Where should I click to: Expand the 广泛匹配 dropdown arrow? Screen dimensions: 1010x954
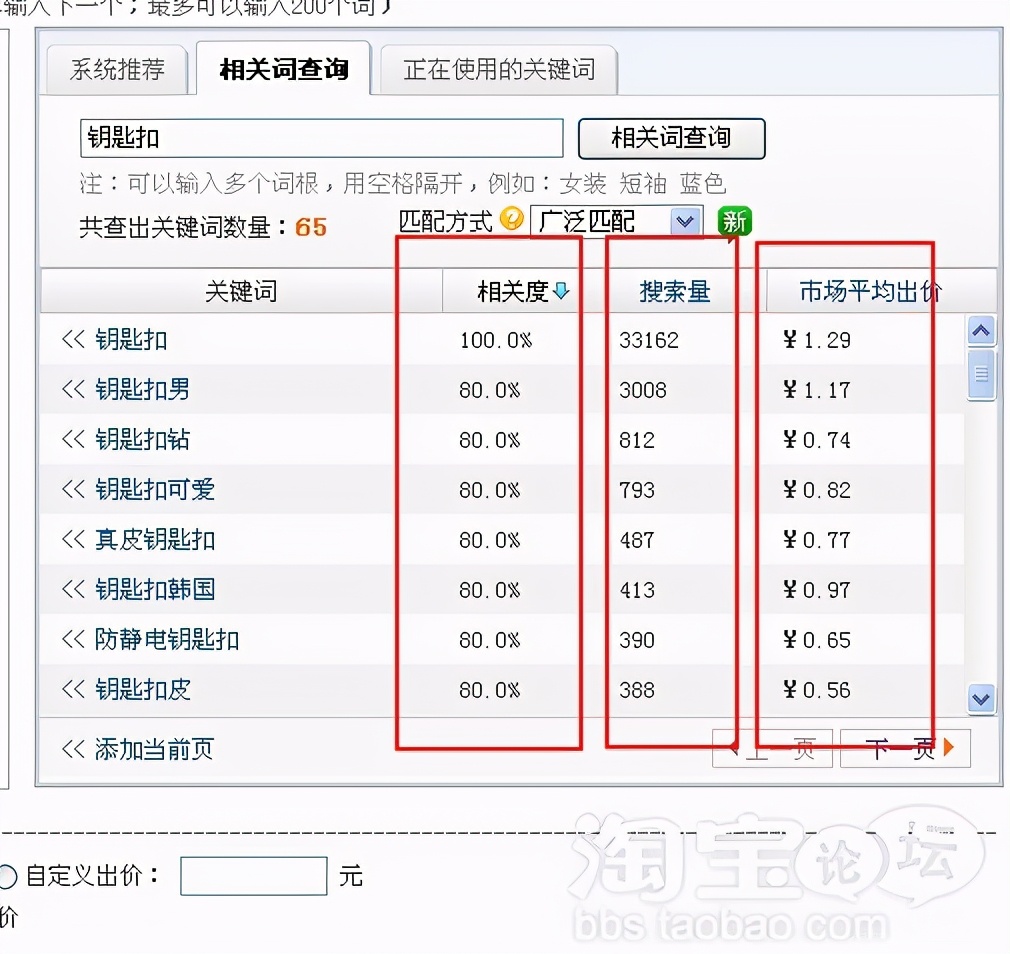[x=686, y=221]
